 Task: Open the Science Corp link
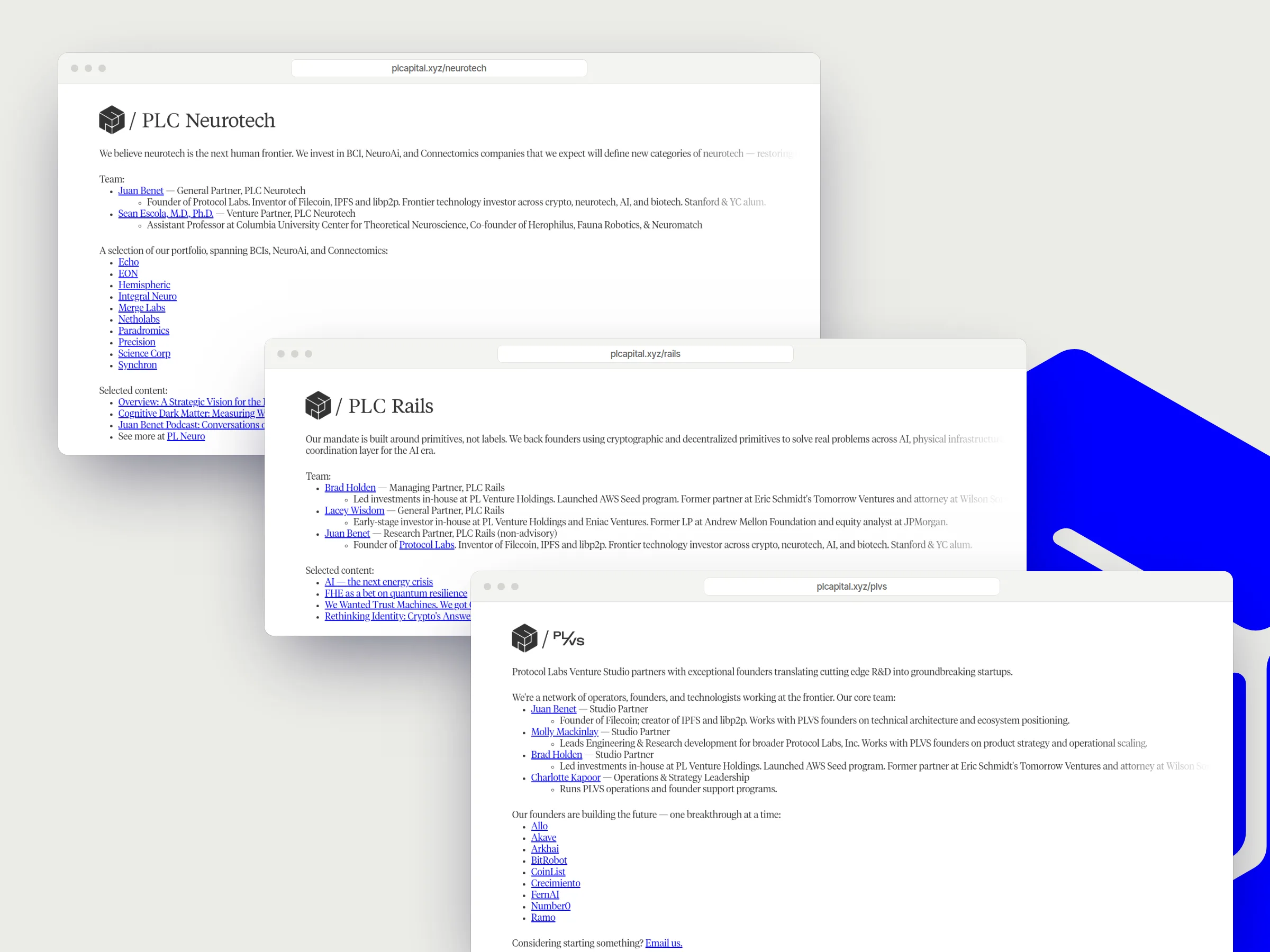pos(144,354)
